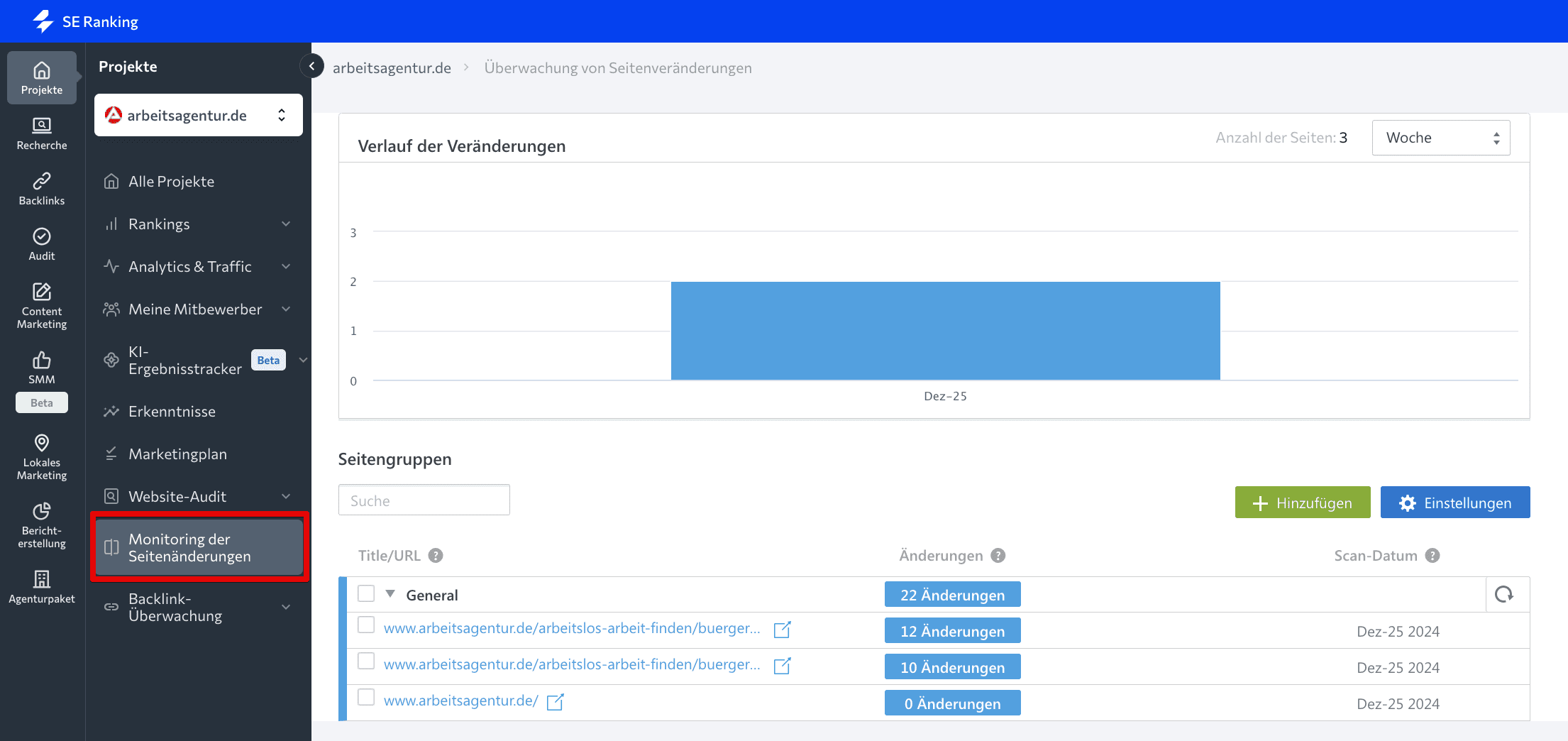Tick checkbox for the 10 Änderungen URL row
The height and width of the screenshot is (741, 1568).
(366, 661)
